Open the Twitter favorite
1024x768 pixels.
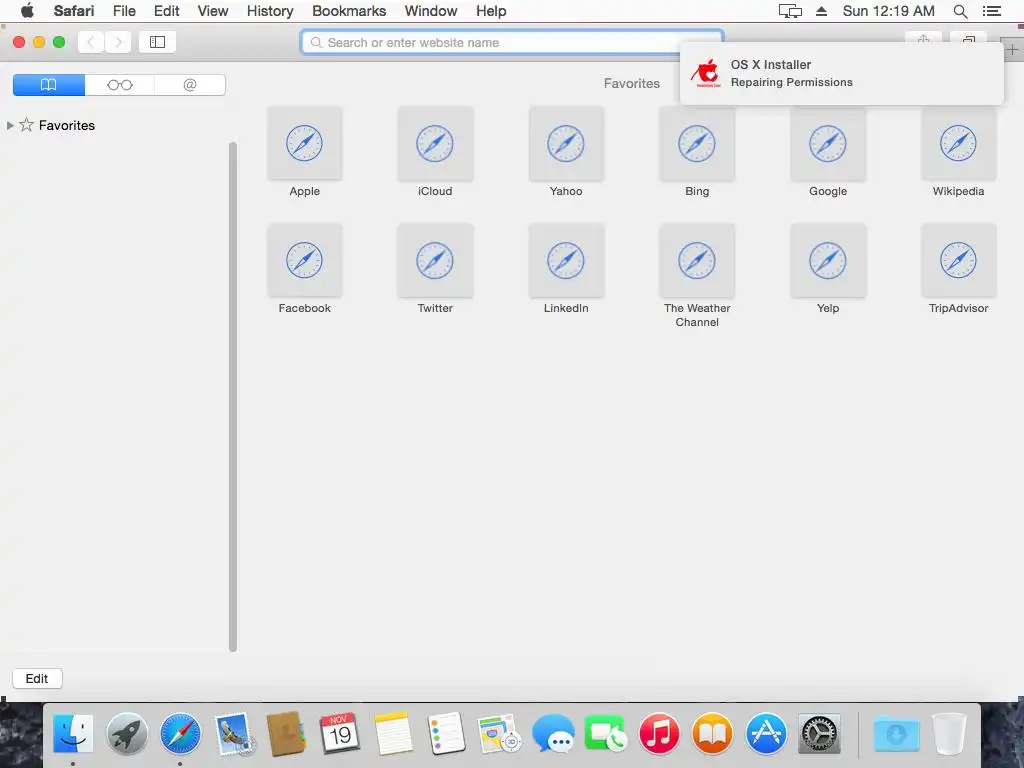tap(435, 261)
